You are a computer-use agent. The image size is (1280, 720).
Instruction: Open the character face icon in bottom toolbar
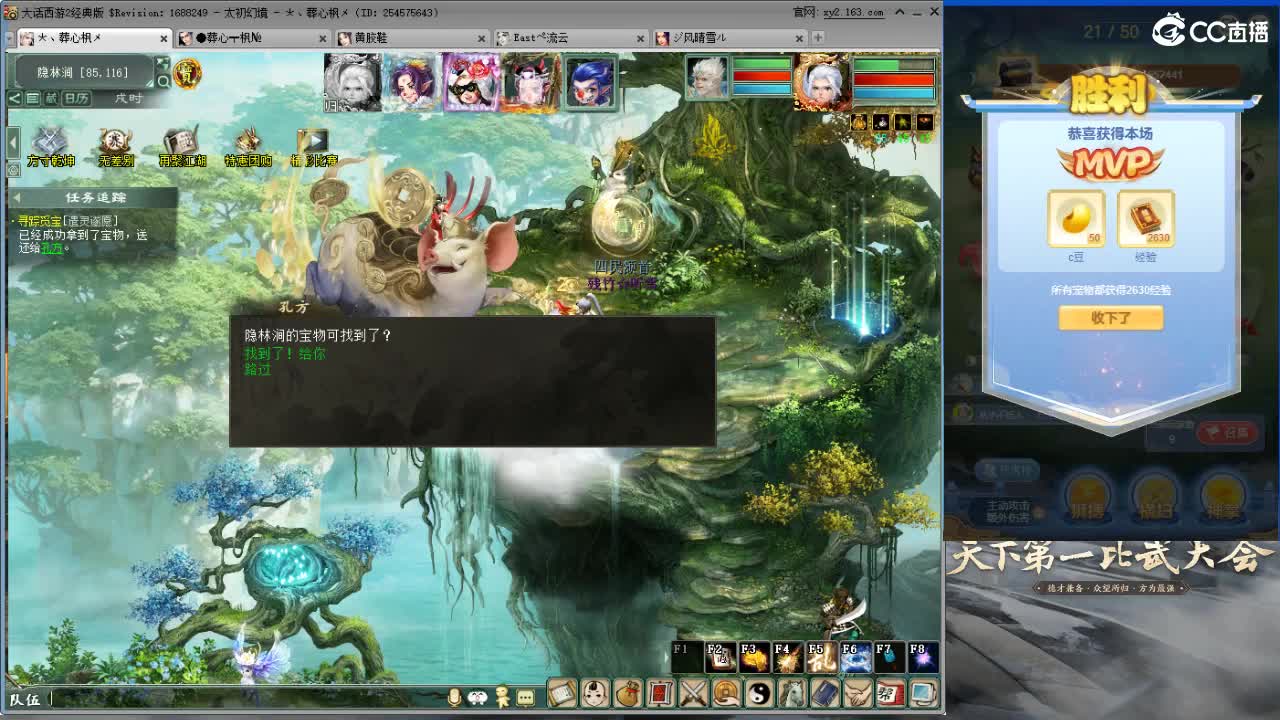coord(596,693)
